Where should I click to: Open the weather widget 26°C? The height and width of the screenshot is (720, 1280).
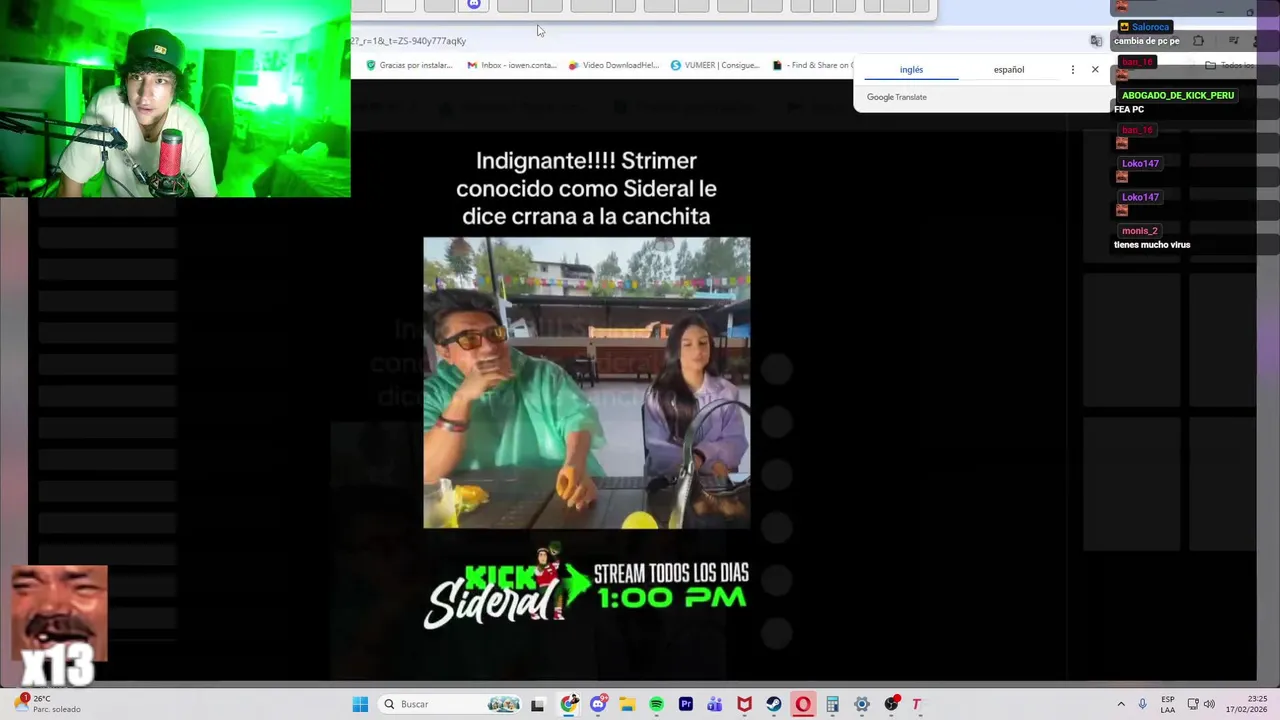tap(46, 704)
